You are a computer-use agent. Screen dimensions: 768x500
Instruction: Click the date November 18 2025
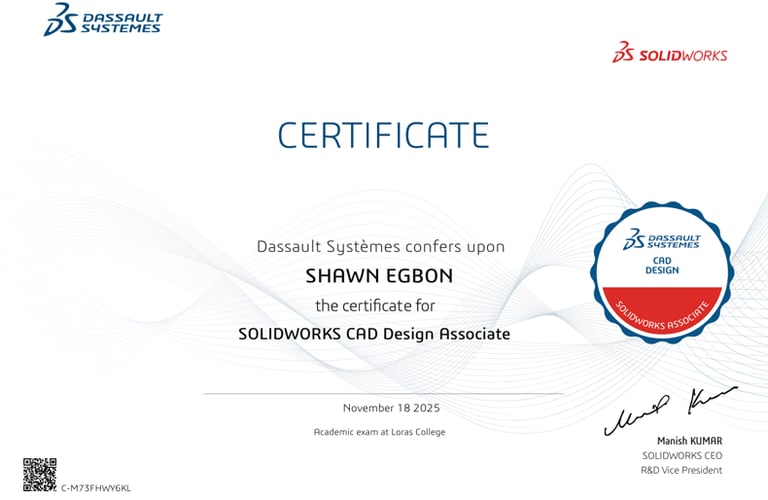pos(391,408)
